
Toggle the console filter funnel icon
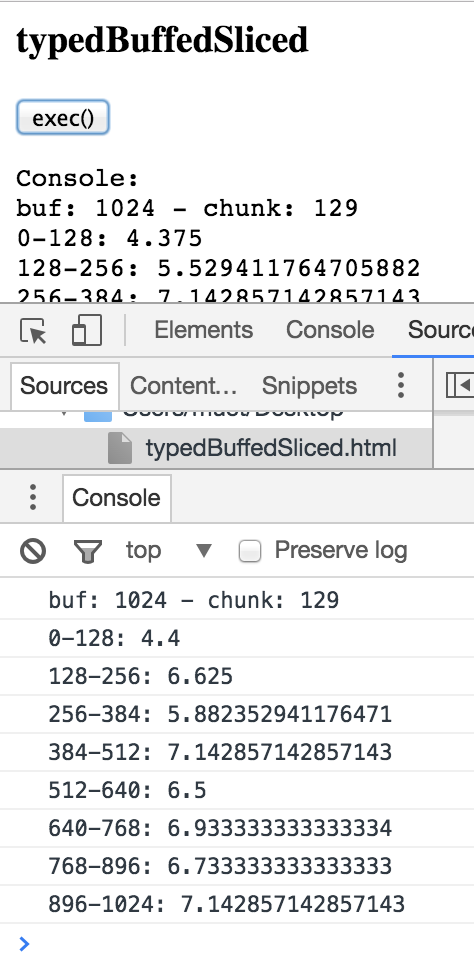point(88,551)
